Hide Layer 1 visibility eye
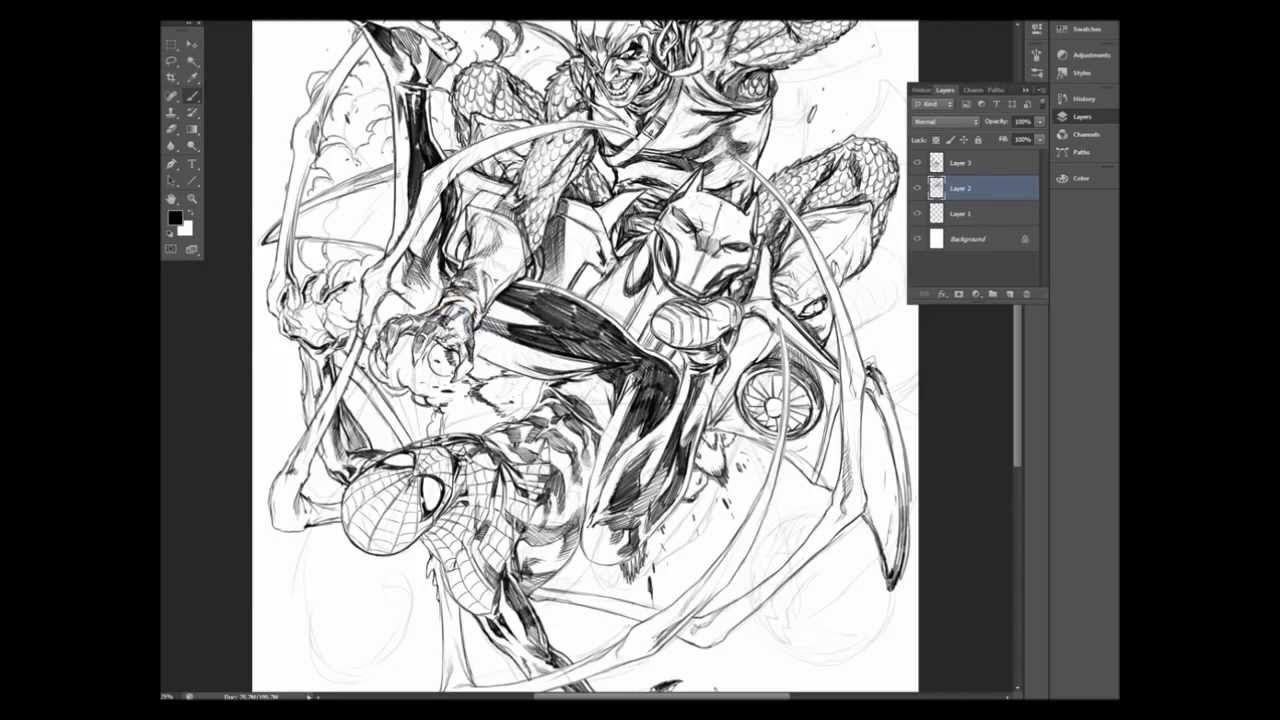 pos(917,213)
